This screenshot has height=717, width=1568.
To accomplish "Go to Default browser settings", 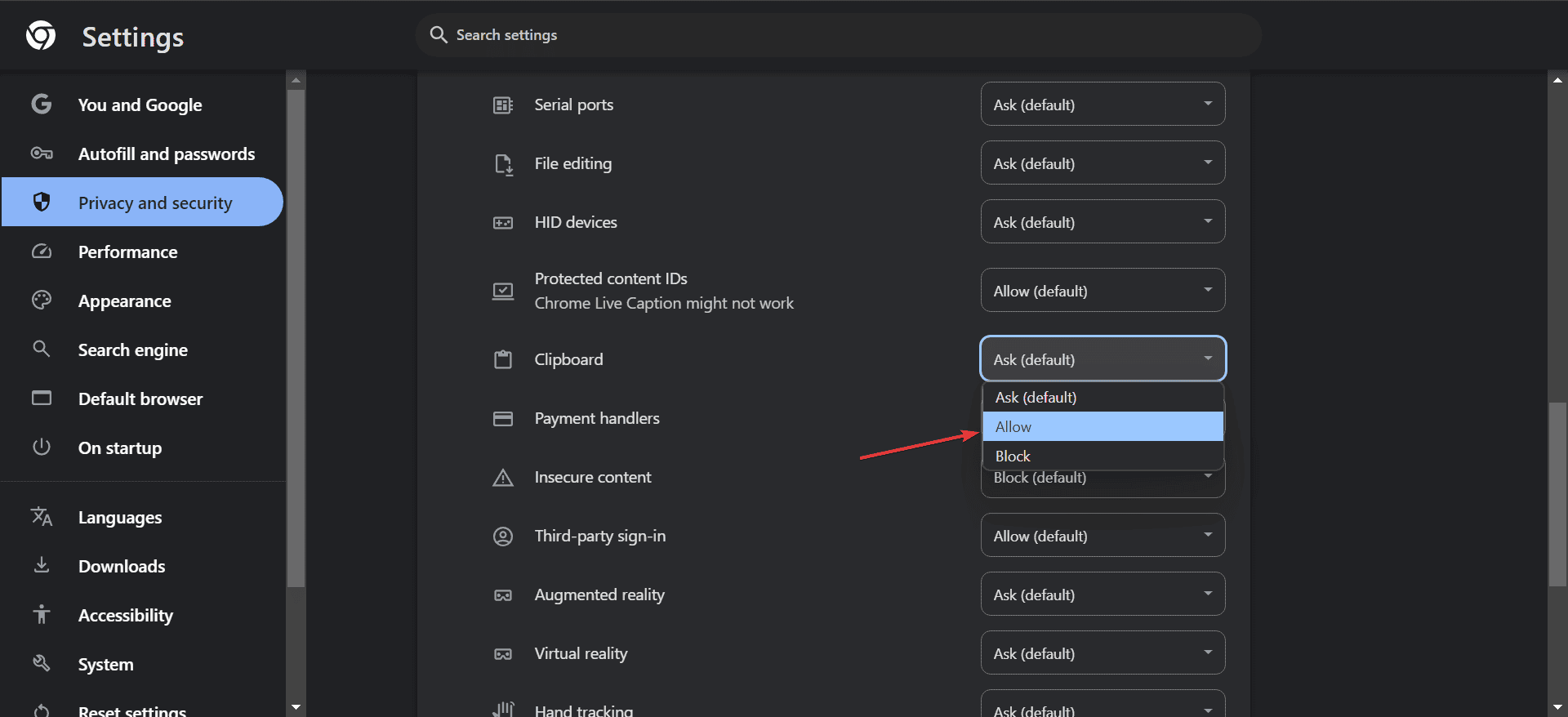I will click(142, 399).
